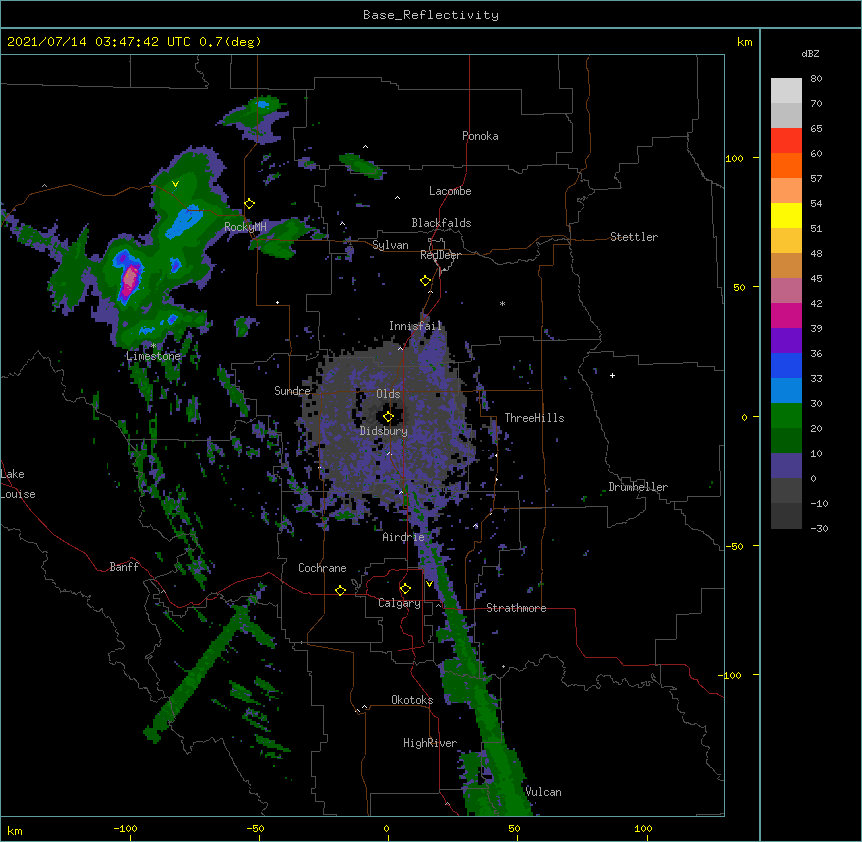Select the purple 36-39 dBZ legend swatch
Viewport: 862px width, 842px height.
[x=786, y=341]
